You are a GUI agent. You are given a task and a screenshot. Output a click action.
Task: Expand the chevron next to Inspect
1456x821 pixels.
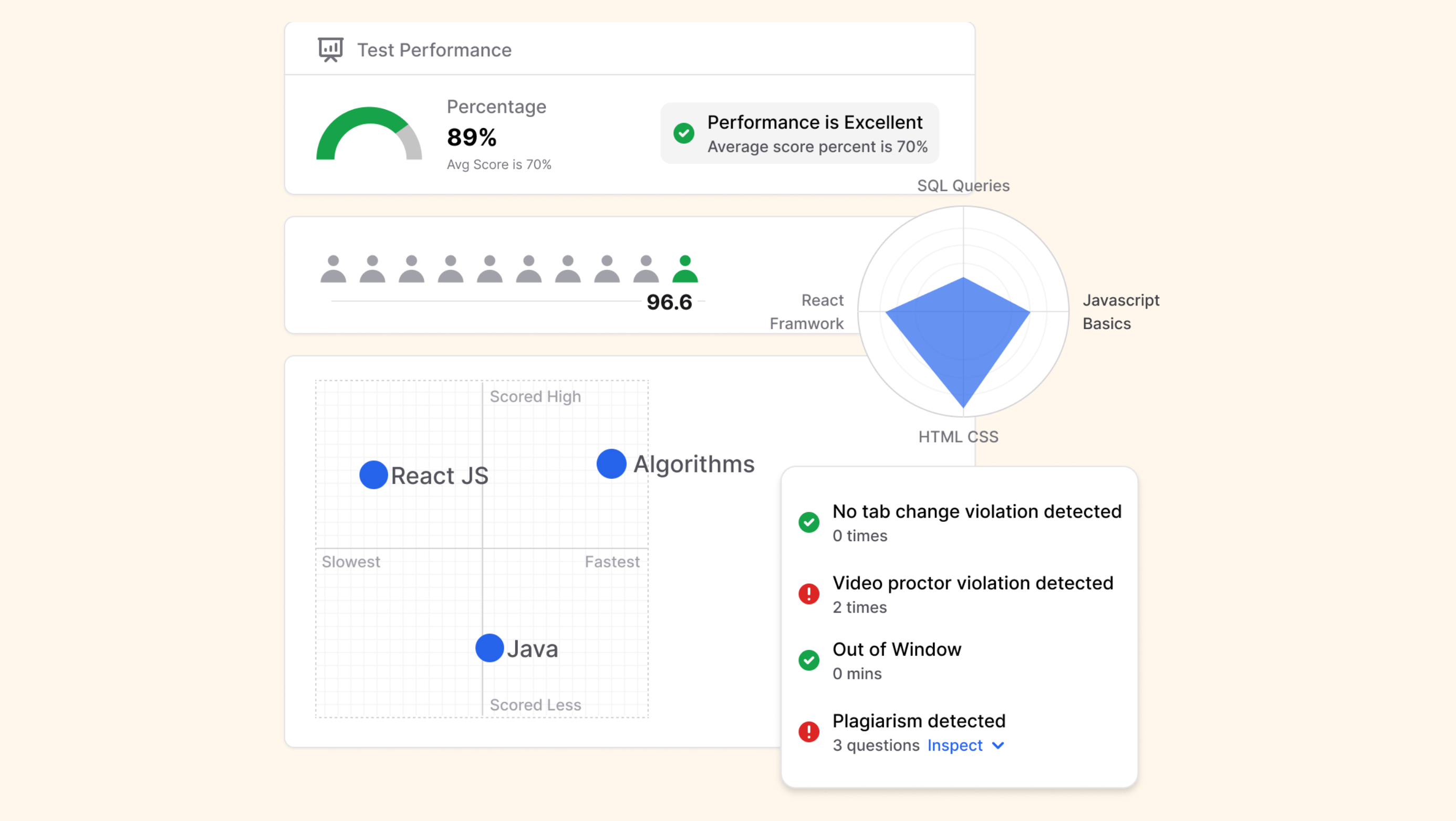[x=998, y=746]
